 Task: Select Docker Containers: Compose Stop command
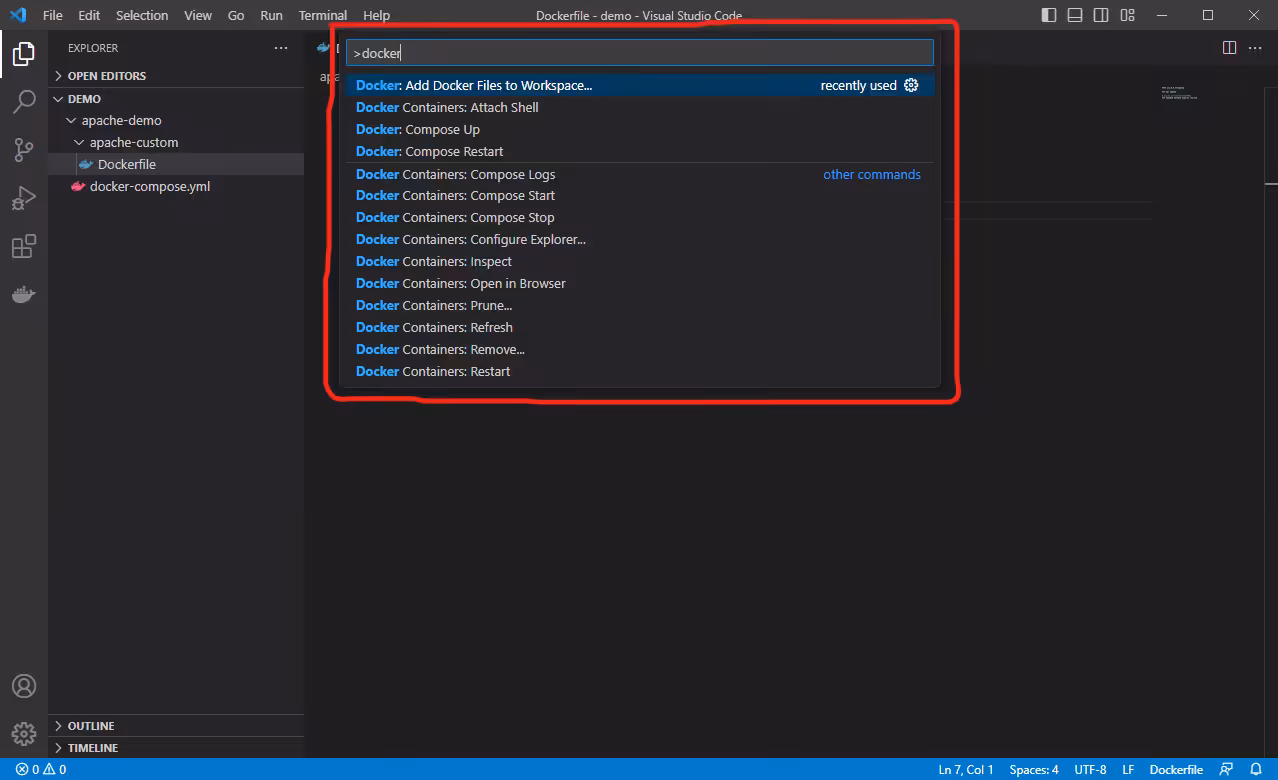coord(640,217)
